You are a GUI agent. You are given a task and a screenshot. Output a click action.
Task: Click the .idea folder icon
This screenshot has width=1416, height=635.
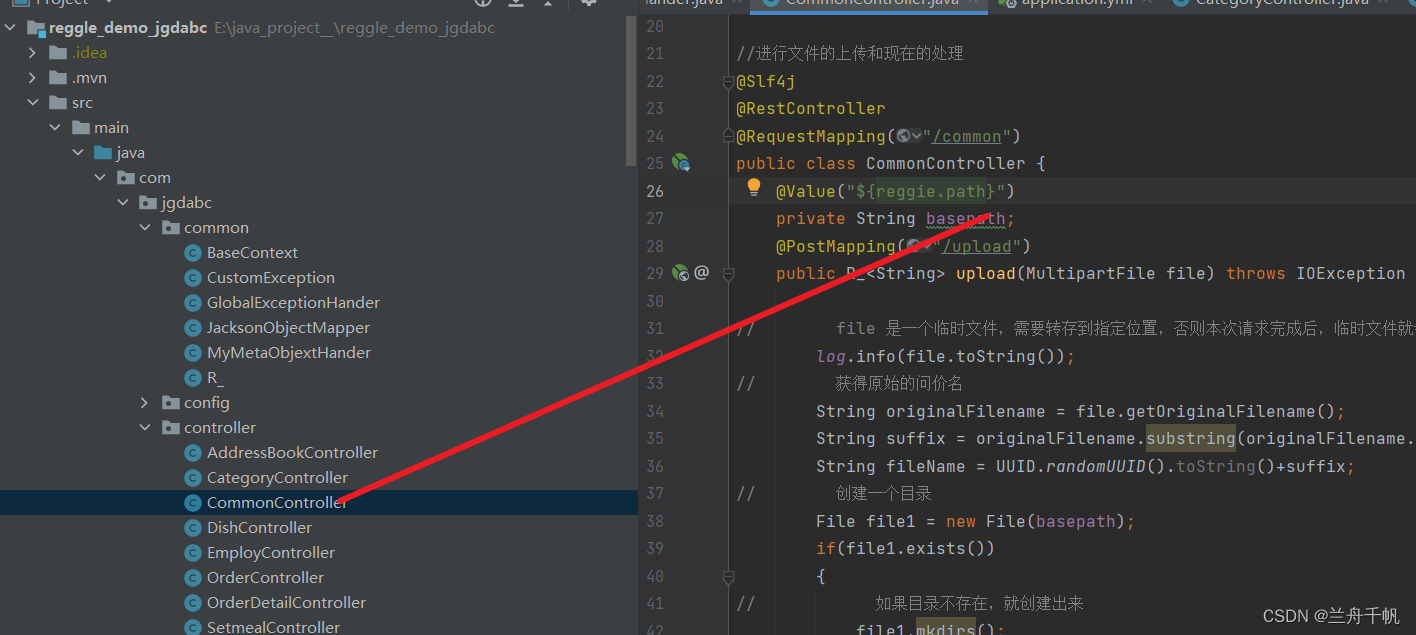pos(57,53)
